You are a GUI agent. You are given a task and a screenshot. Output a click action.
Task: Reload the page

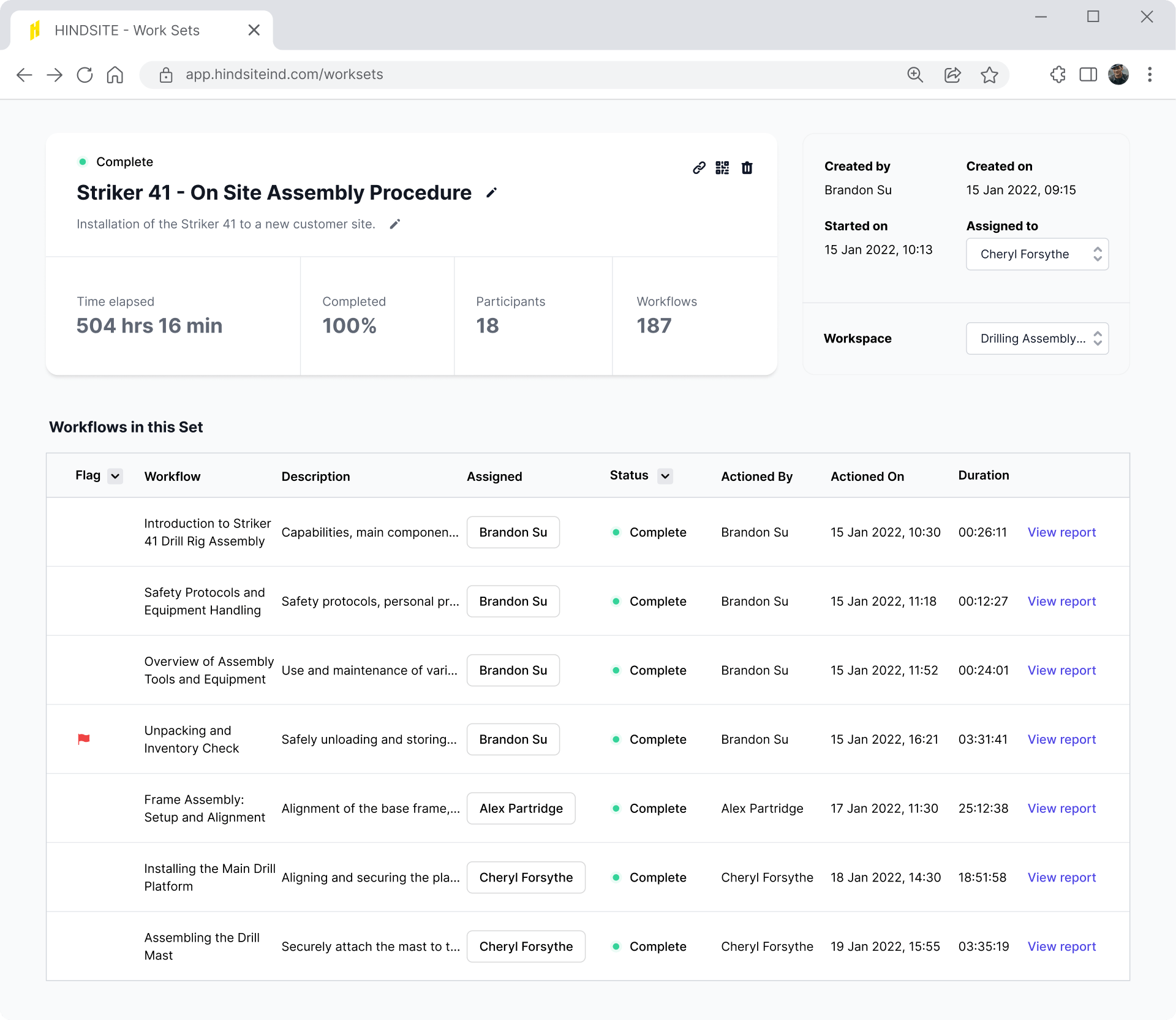pos(85,74)
